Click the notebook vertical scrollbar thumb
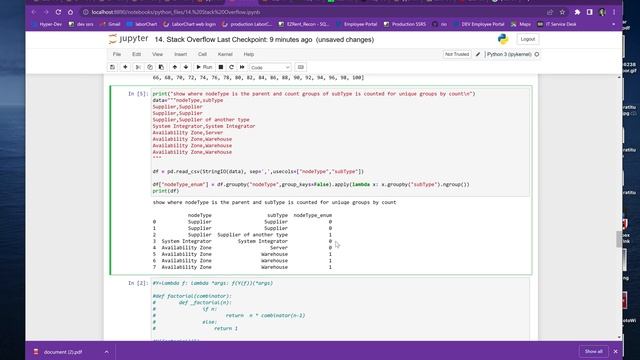This screenshot has height=360, width=640. (x=619, y=239)
